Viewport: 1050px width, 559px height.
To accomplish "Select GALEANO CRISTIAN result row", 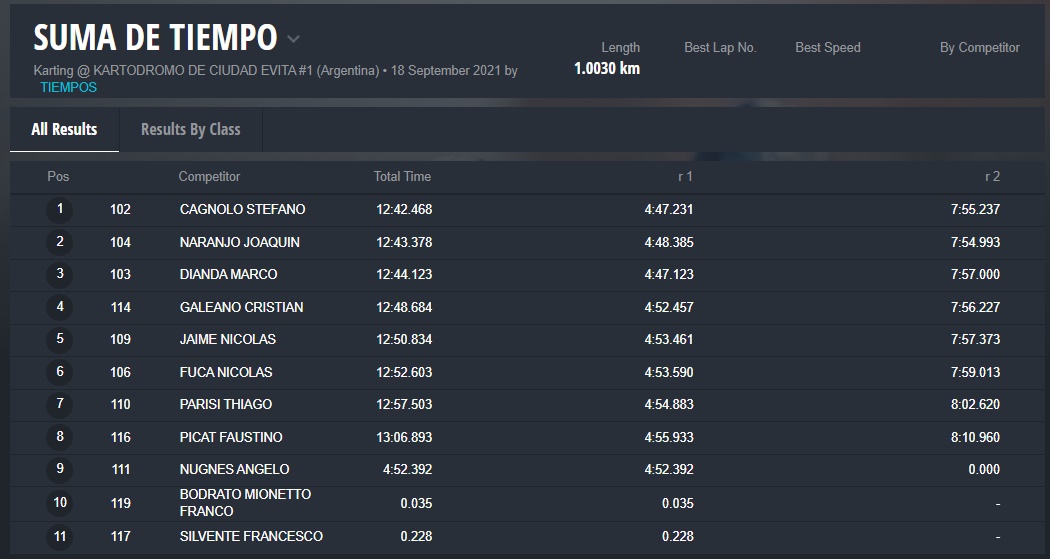I will click(241, 307).
